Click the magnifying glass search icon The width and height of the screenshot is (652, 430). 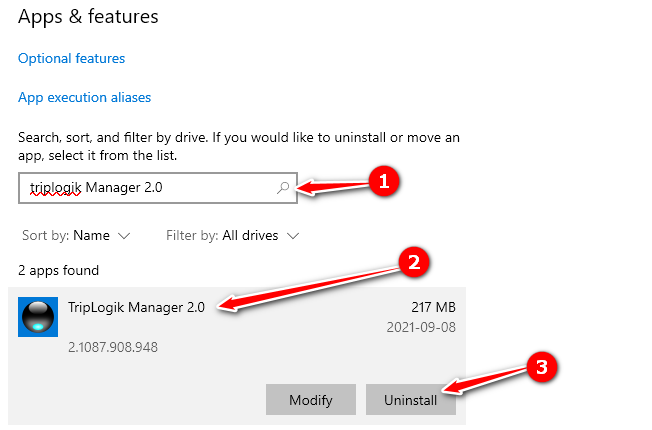click(283, 188)
